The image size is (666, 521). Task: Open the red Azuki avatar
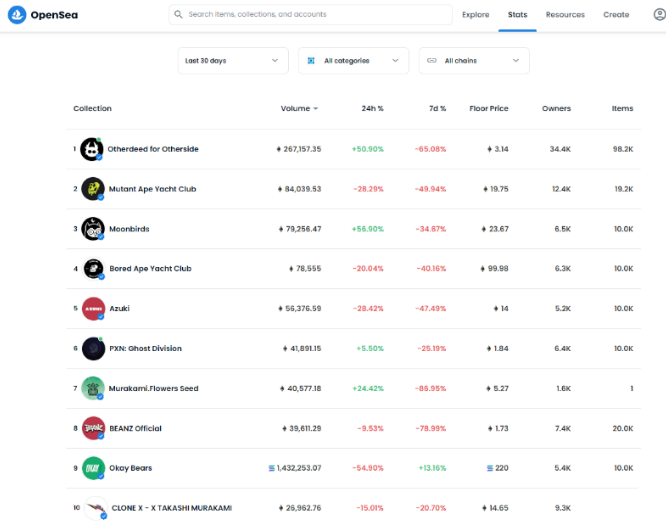(93, 309)
